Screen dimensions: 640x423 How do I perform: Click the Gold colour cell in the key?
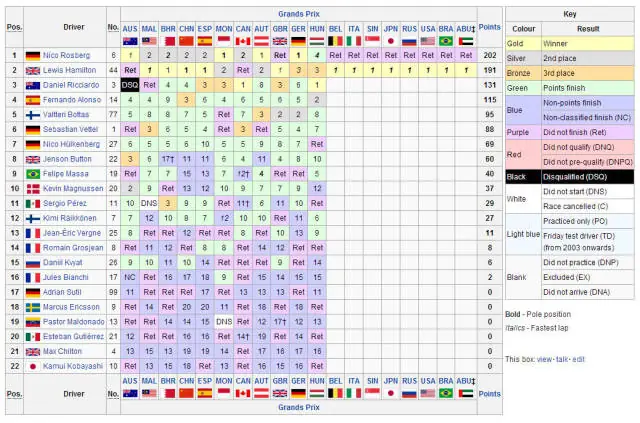coord(522,45)
